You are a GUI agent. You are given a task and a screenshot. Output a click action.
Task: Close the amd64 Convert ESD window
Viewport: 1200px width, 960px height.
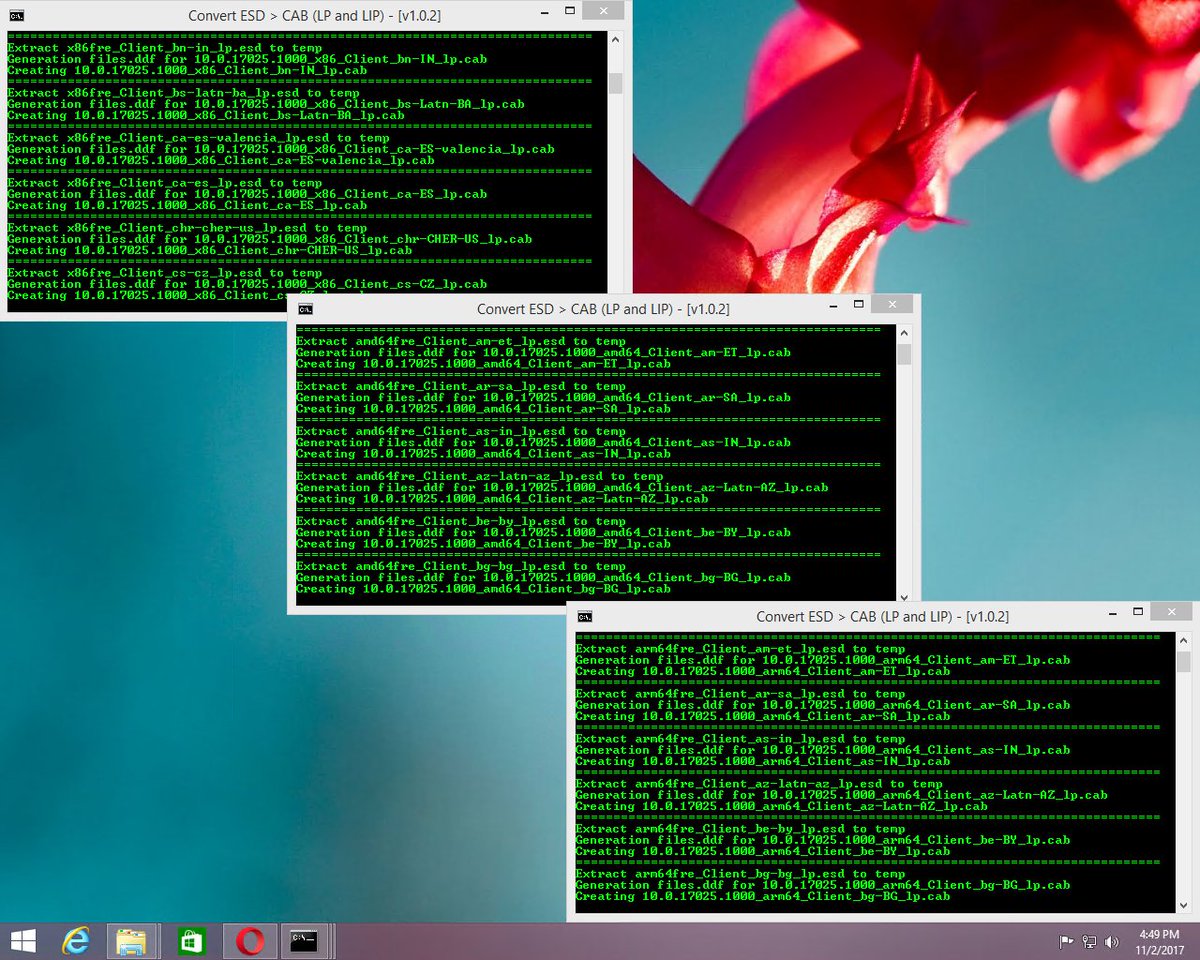(x=891, y=304)
